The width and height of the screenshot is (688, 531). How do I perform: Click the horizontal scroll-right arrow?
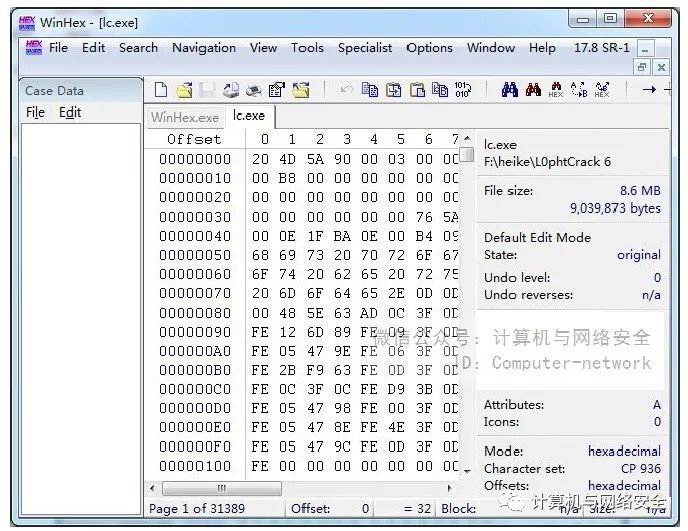coord(449,488)
